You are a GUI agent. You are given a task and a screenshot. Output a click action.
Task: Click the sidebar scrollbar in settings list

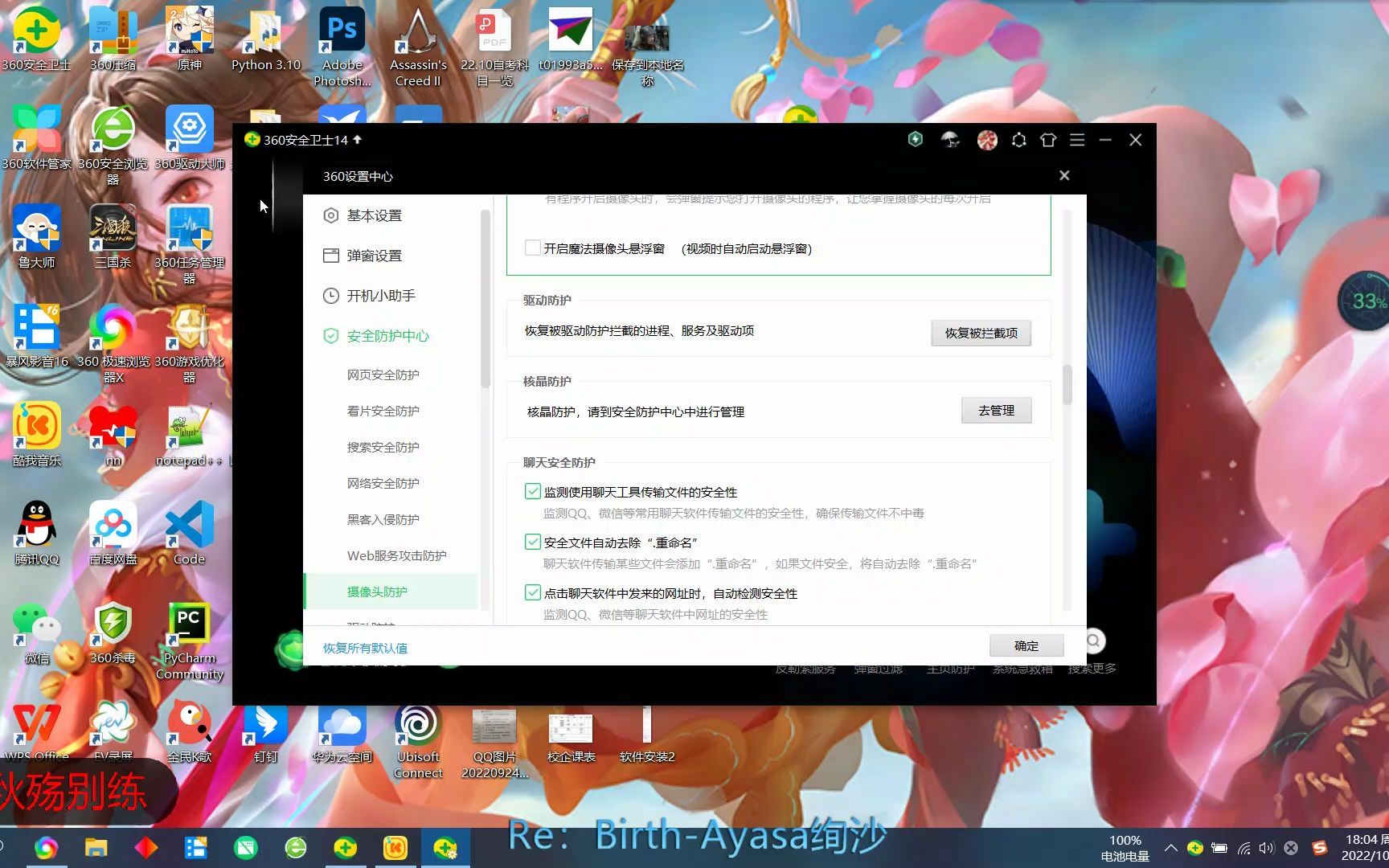(x=485, y=298)
